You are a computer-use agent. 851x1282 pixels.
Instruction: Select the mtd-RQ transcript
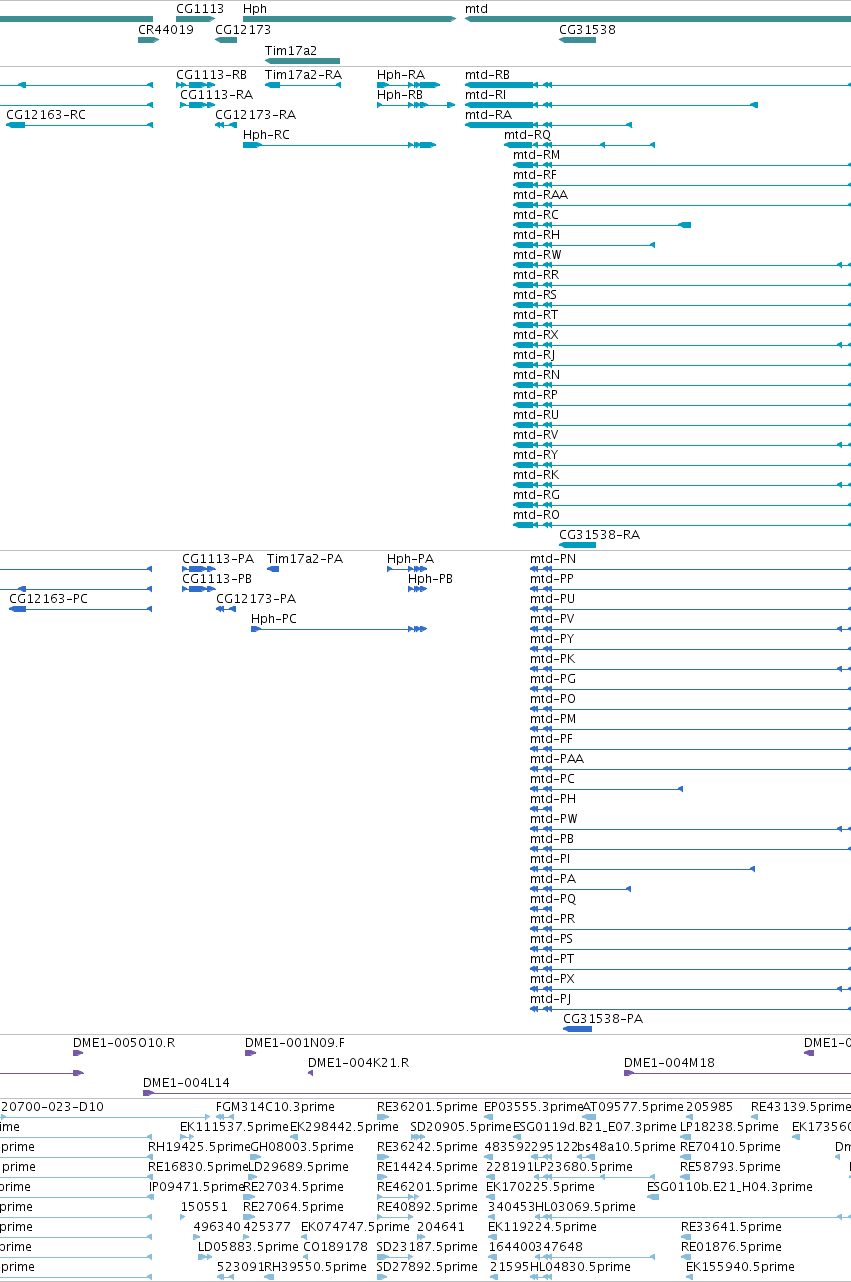[x=527, y=135]
